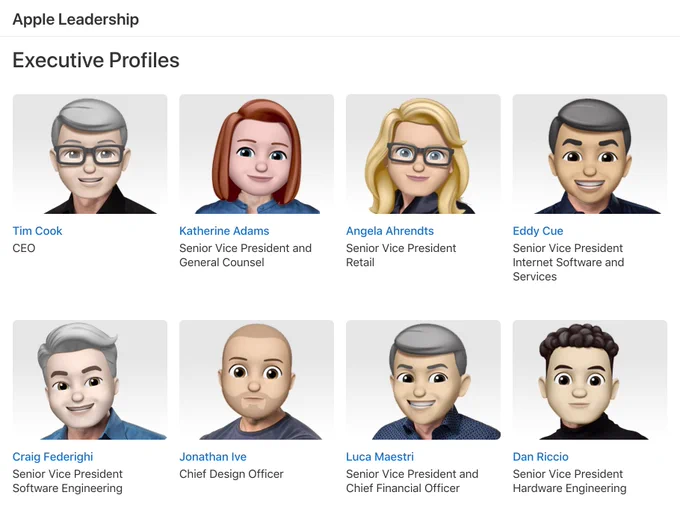Click the Apple Leadership header title
Viewport: 680px width, 507px height.
click(x=76, y=20)
